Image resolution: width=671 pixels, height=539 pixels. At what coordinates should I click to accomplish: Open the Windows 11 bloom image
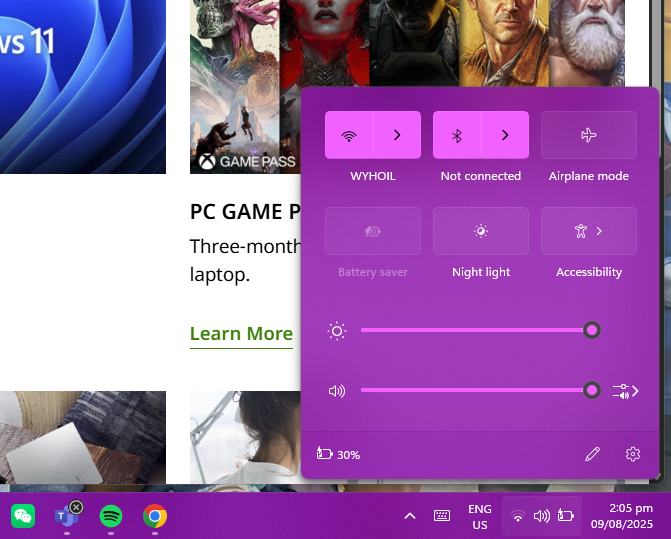coord(83,87)
